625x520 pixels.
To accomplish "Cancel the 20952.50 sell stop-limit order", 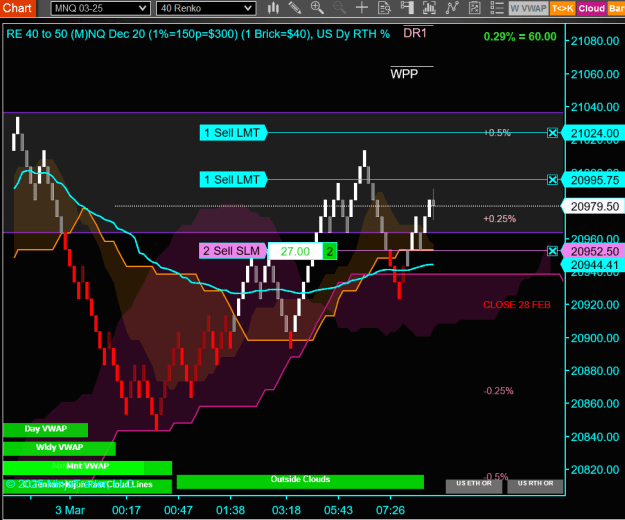I will [552, 251].
